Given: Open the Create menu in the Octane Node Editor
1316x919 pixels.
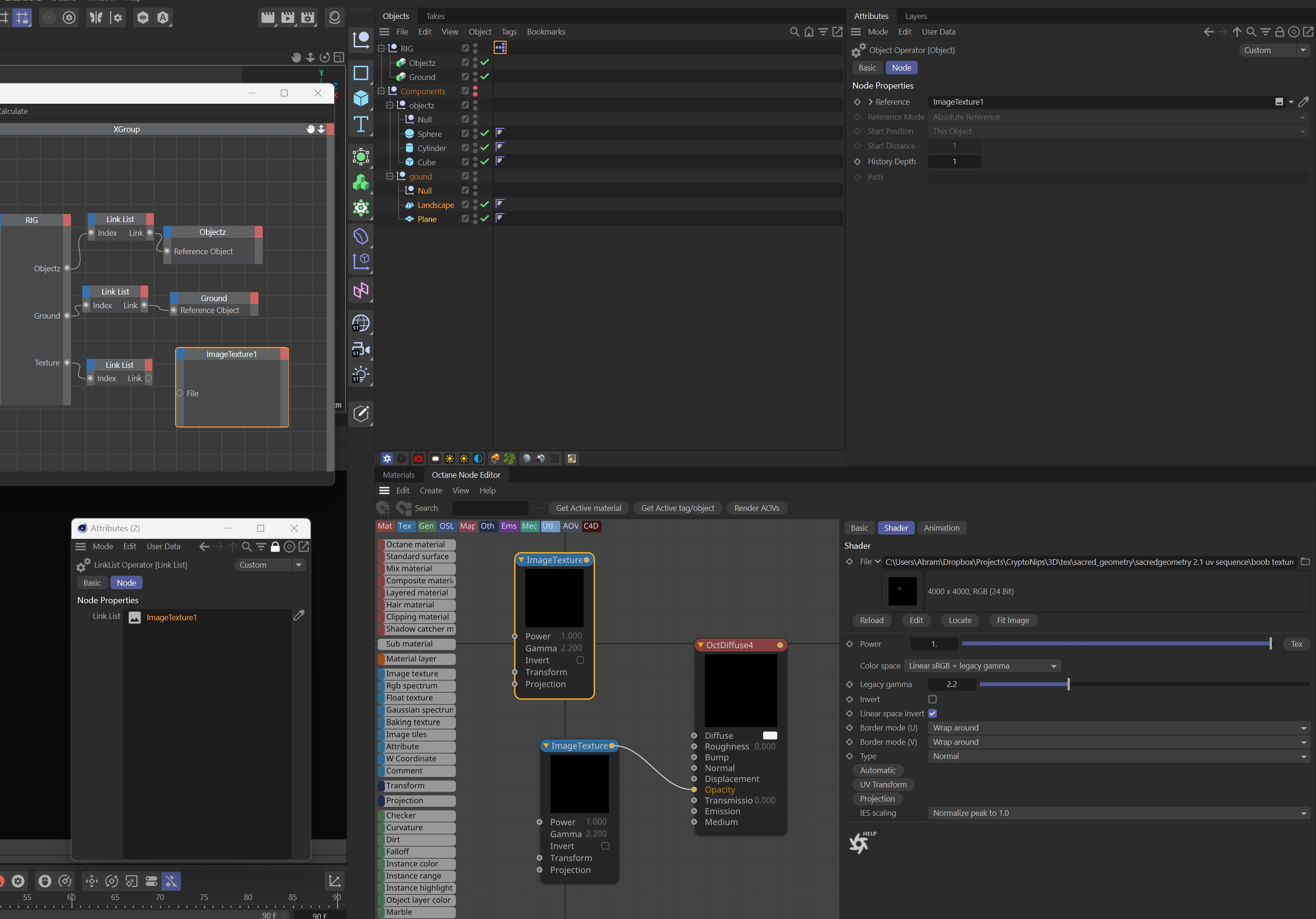Looking at the screenshot, I should point(430,491).
